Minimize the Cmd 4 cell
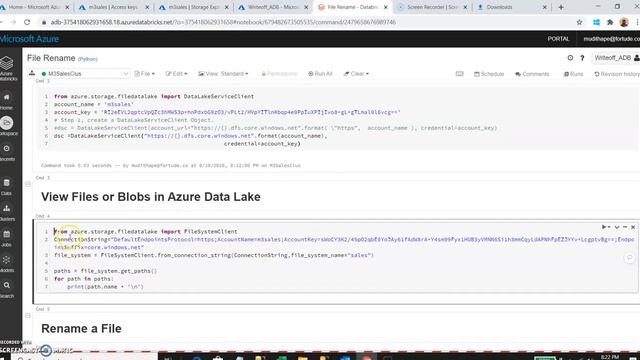Screen dimensions: 640x360 pyautogui.click(x=625, y=227)
